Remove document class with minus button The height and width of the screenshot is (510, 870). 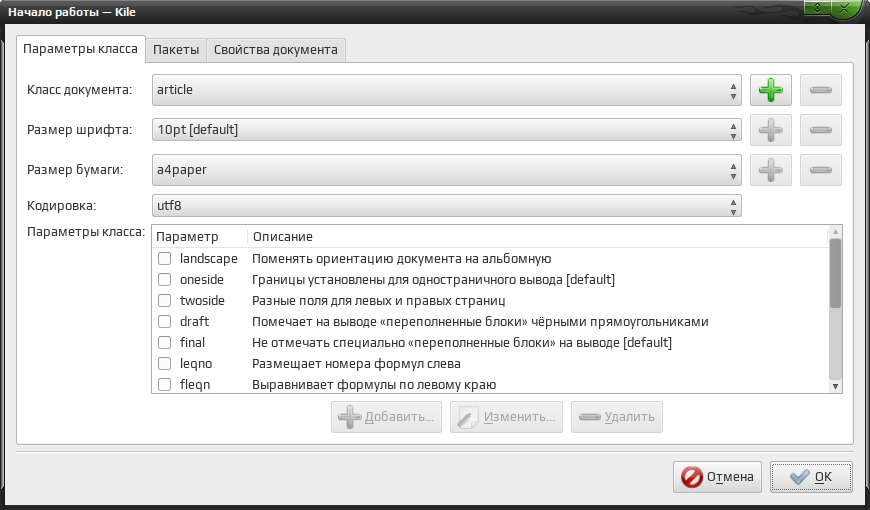pos(821,90)
